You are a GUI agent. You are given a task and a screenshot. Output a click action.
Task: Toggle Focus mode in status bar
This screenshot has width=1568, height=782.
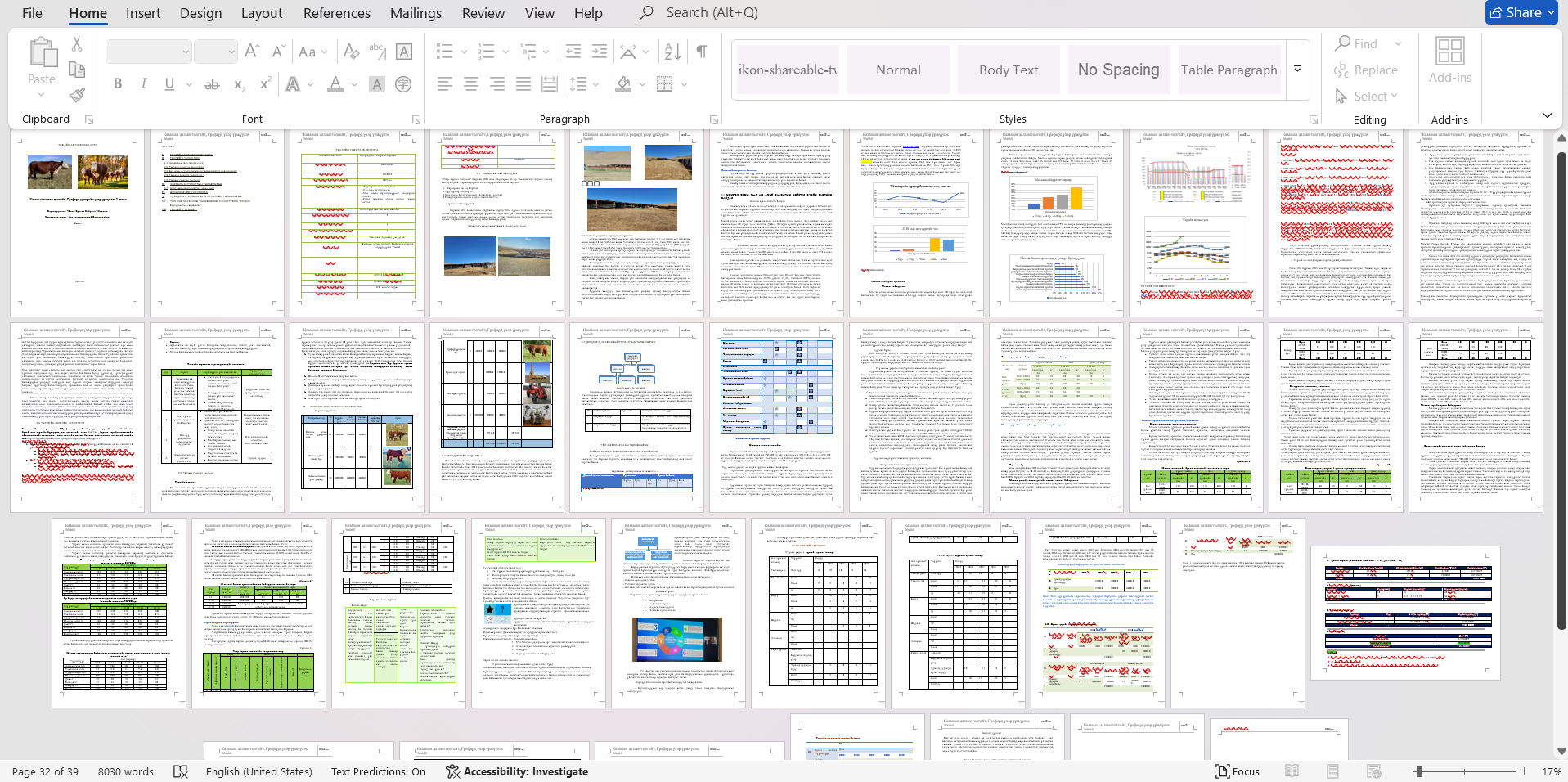(x=1238, y=771)
